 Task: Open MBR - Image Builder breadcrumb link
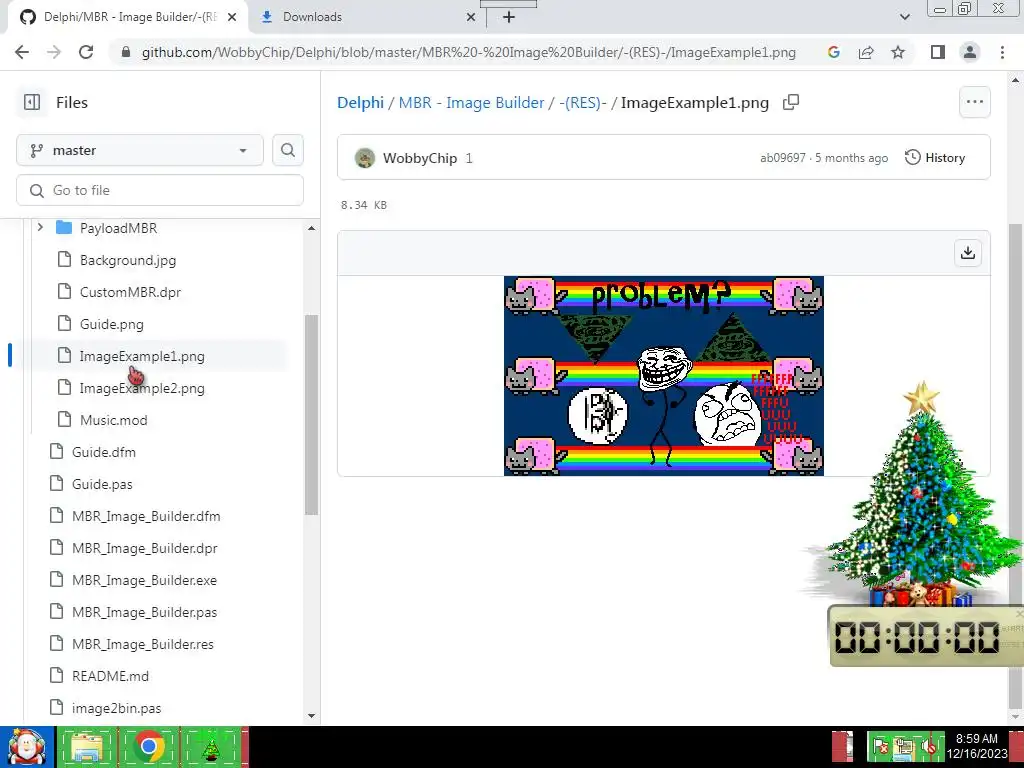point(472,103)
